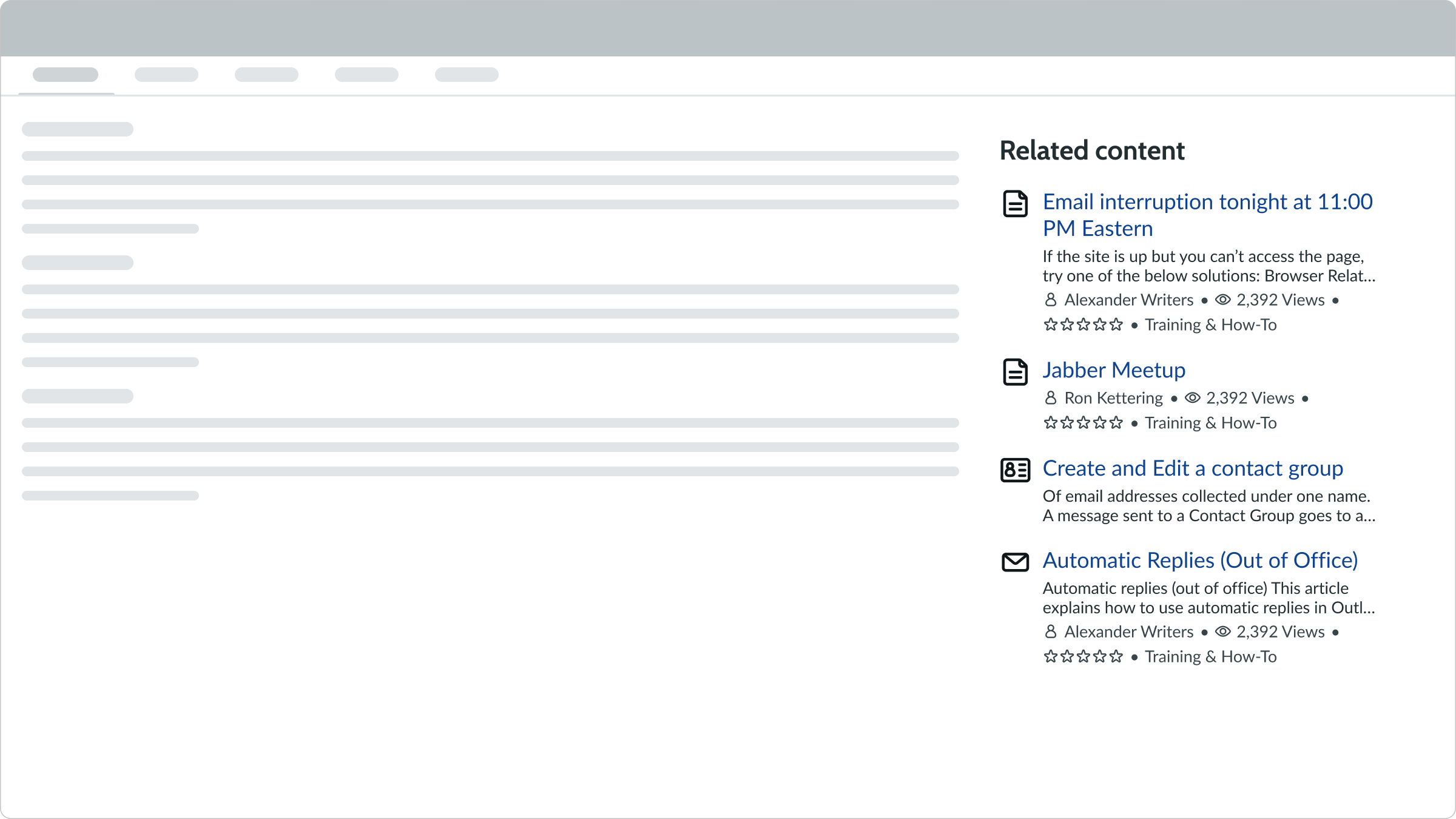1456x819 pixels.
Task: Switch to the second navigation tab
Action: tap(166, 74)
